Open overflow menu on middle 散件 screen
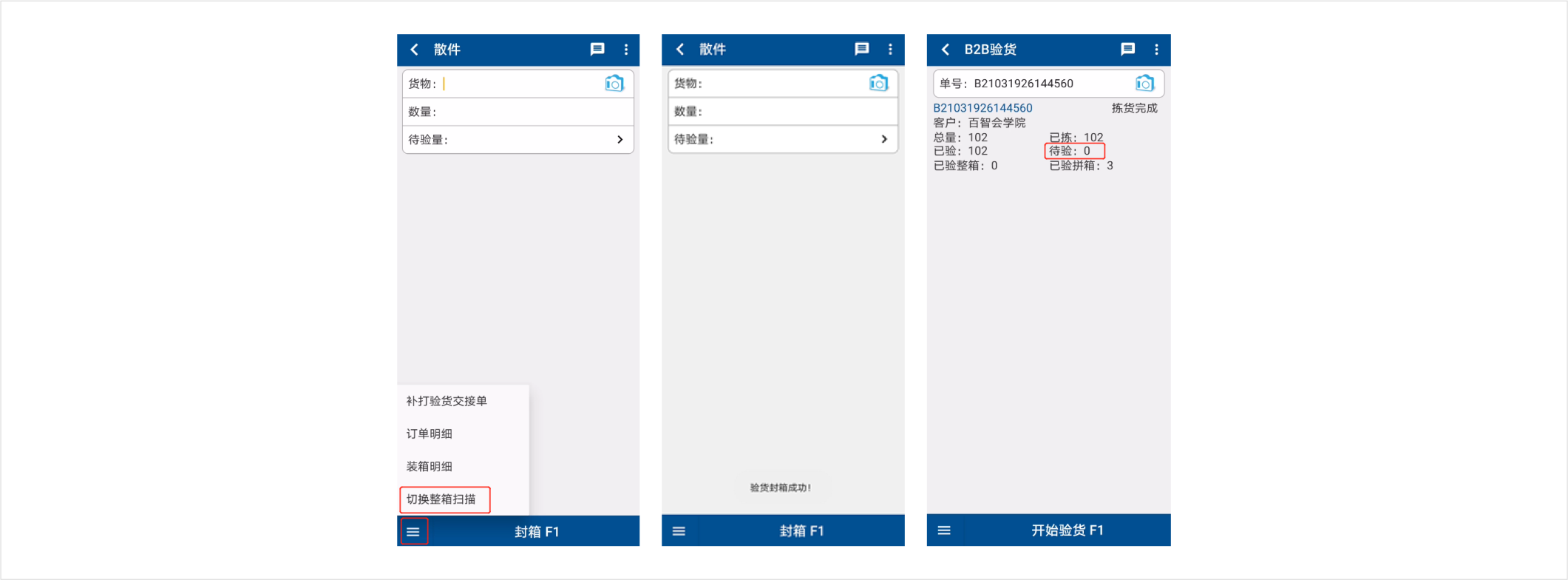This screenshot has width=1568, height=580. pos(890,50)
